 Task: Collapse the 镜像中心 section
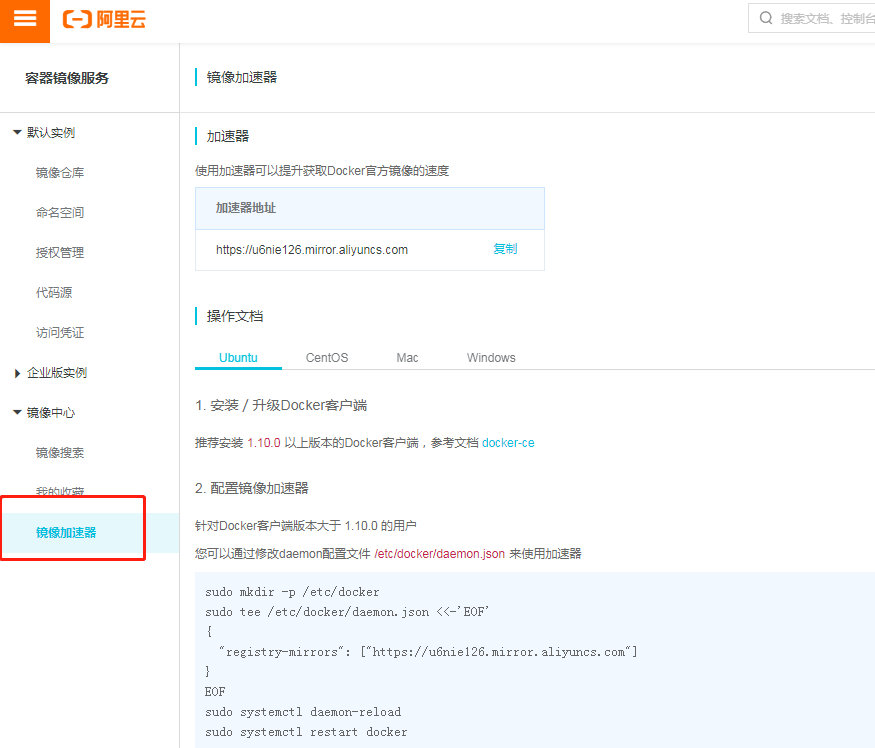[17, 412]
